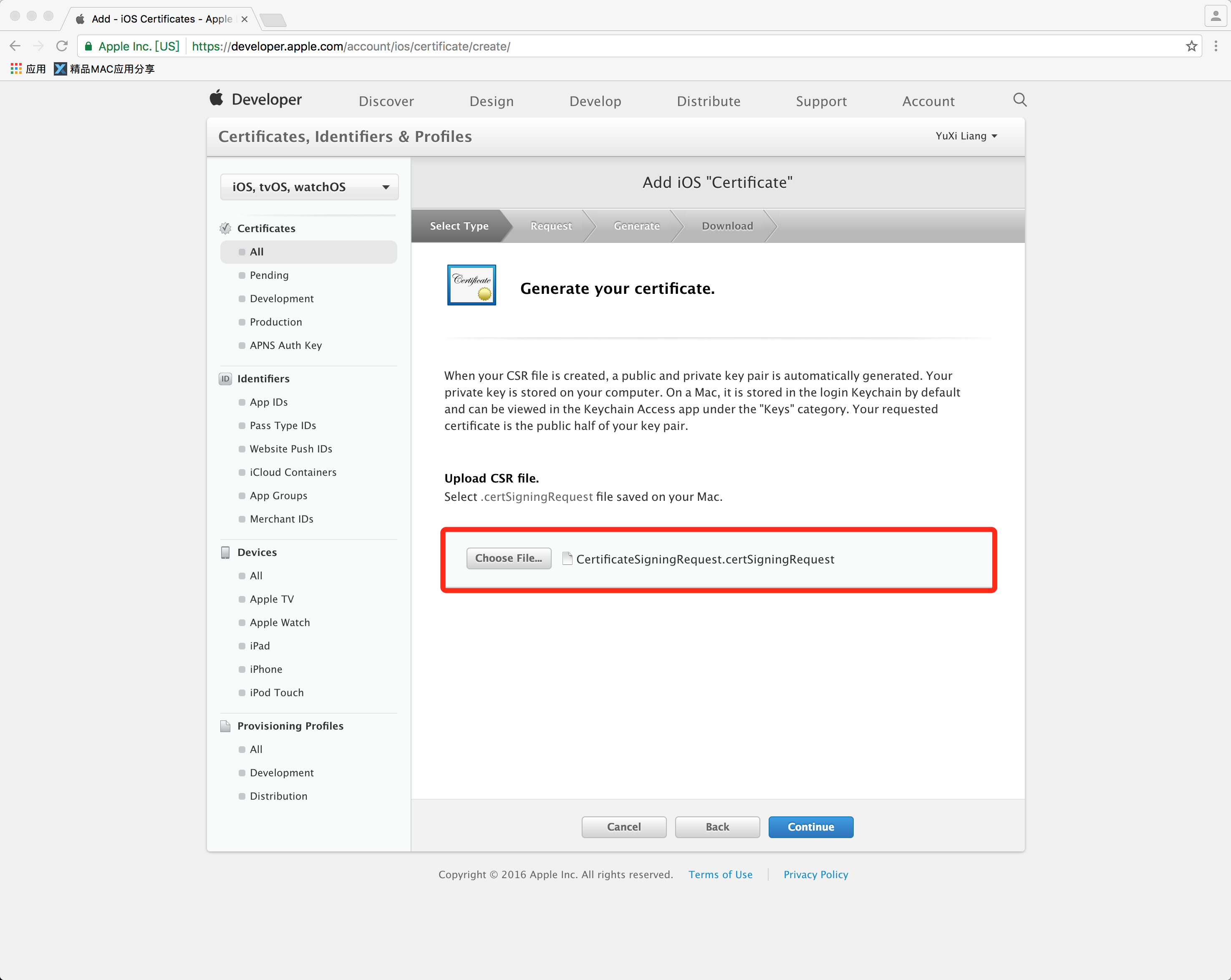Select App IDs under Identifiers

click(x=268, y=402)
